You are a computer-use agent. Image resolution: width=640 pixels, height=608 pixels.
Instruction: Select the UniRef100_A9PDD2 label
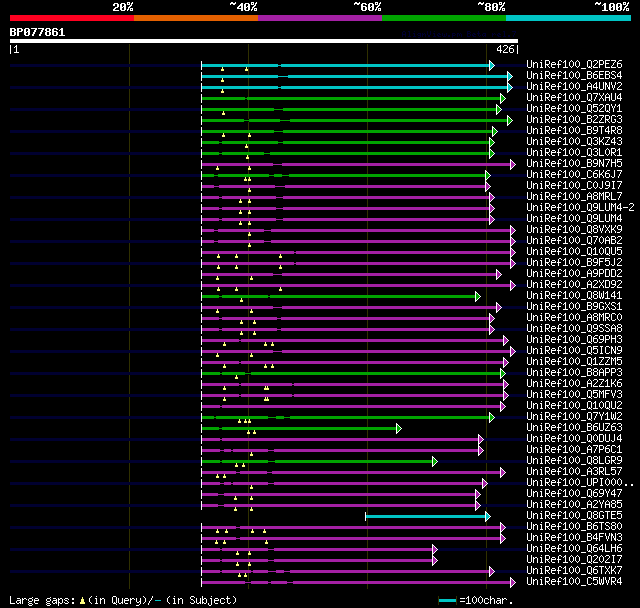[574, 273]
